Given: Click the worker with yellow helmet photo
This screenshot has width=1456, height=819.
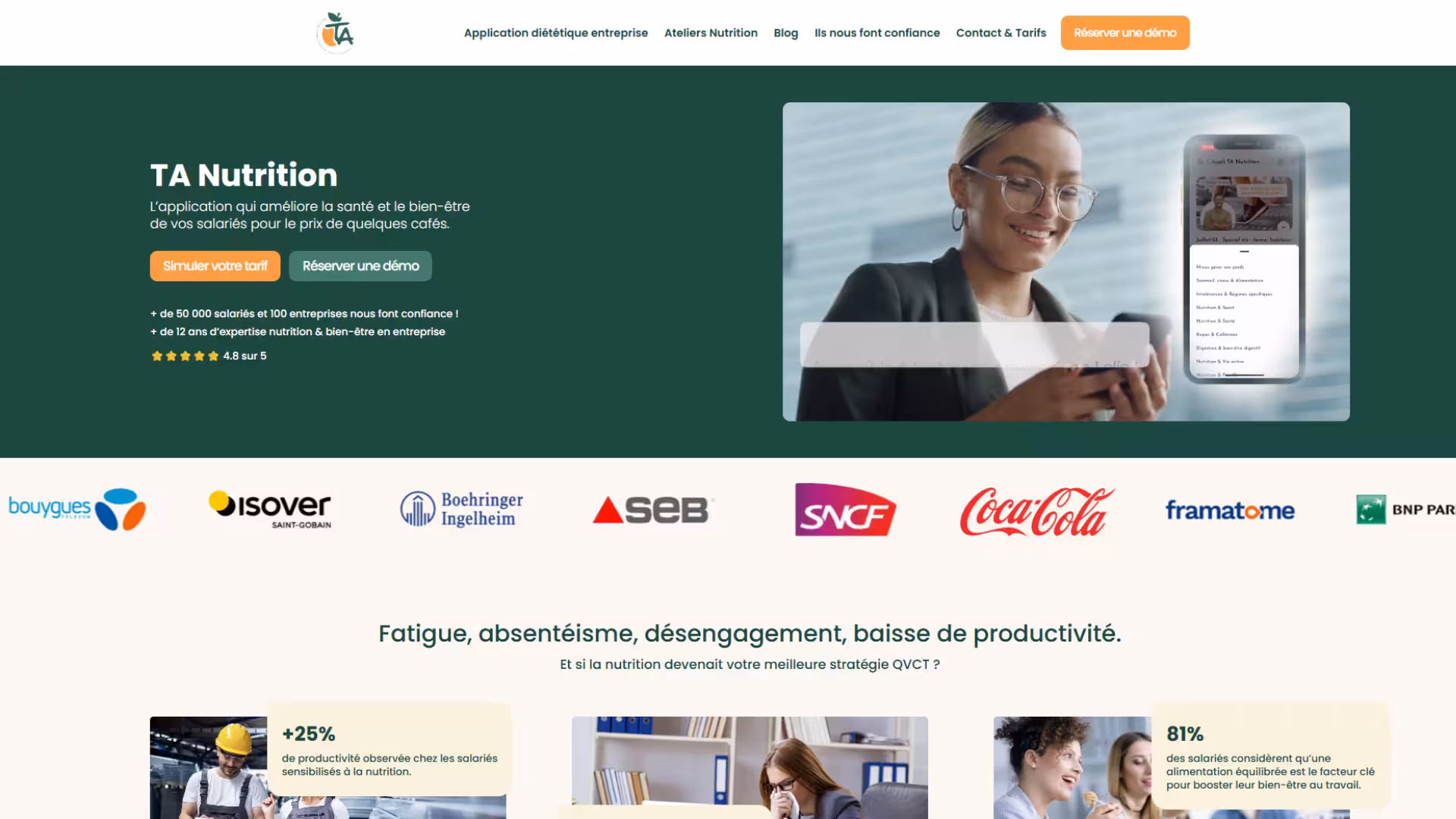Looking at the screenshot, I should point(209,767).
